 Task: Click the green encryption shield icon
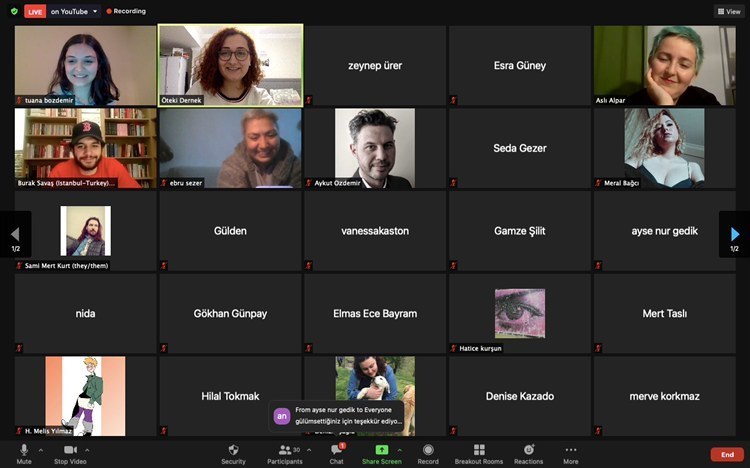(x=12, y=11)
